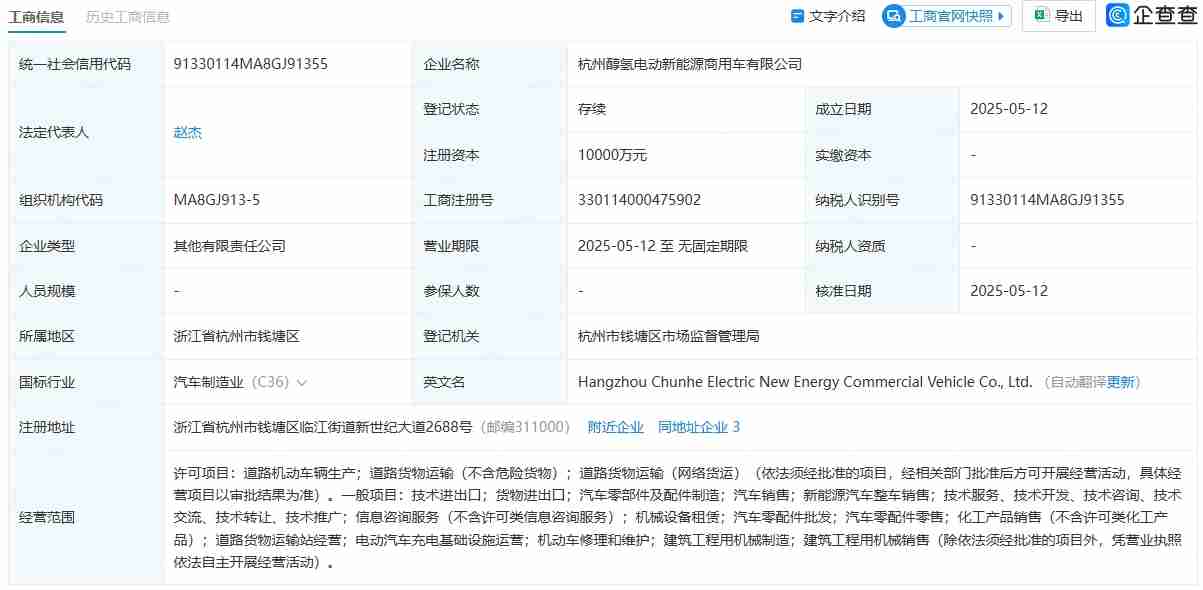1203x590 pixels.
Task: Click the English company name text
Action: (807, 381)
